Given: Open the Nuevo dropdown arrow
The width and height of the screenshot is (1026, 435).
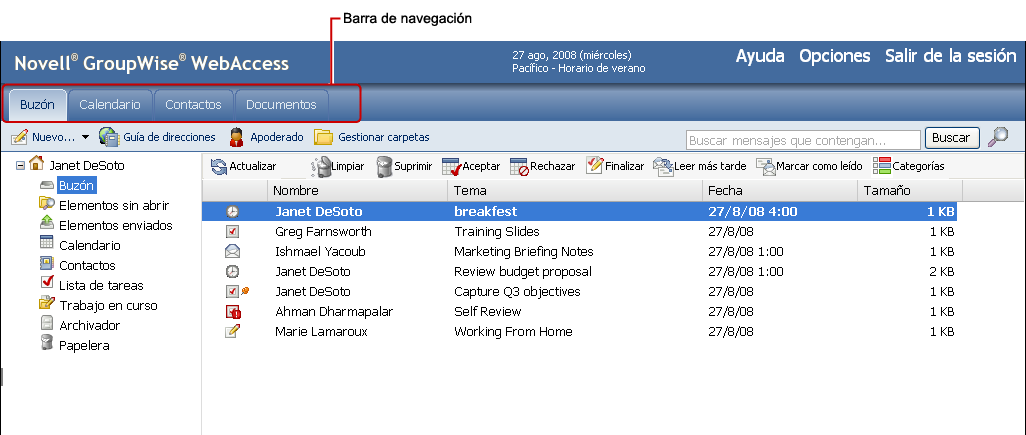Looking at the screenshot, I should 85,138.
